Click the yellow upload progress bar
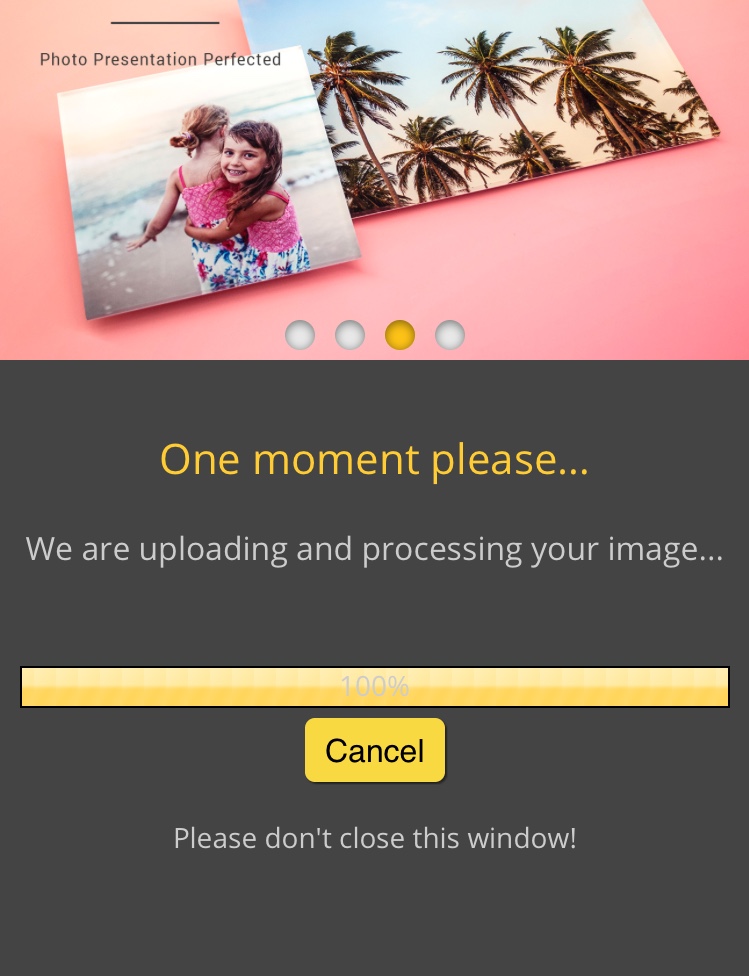Screen dimensions: 749x976 coord(375,687)
